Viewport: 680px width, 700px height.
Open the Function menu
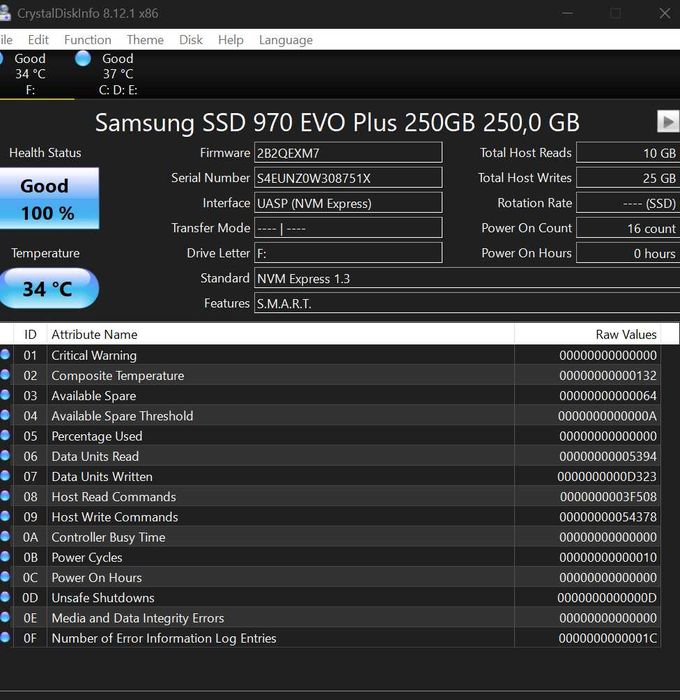click(x=88, y=40)
